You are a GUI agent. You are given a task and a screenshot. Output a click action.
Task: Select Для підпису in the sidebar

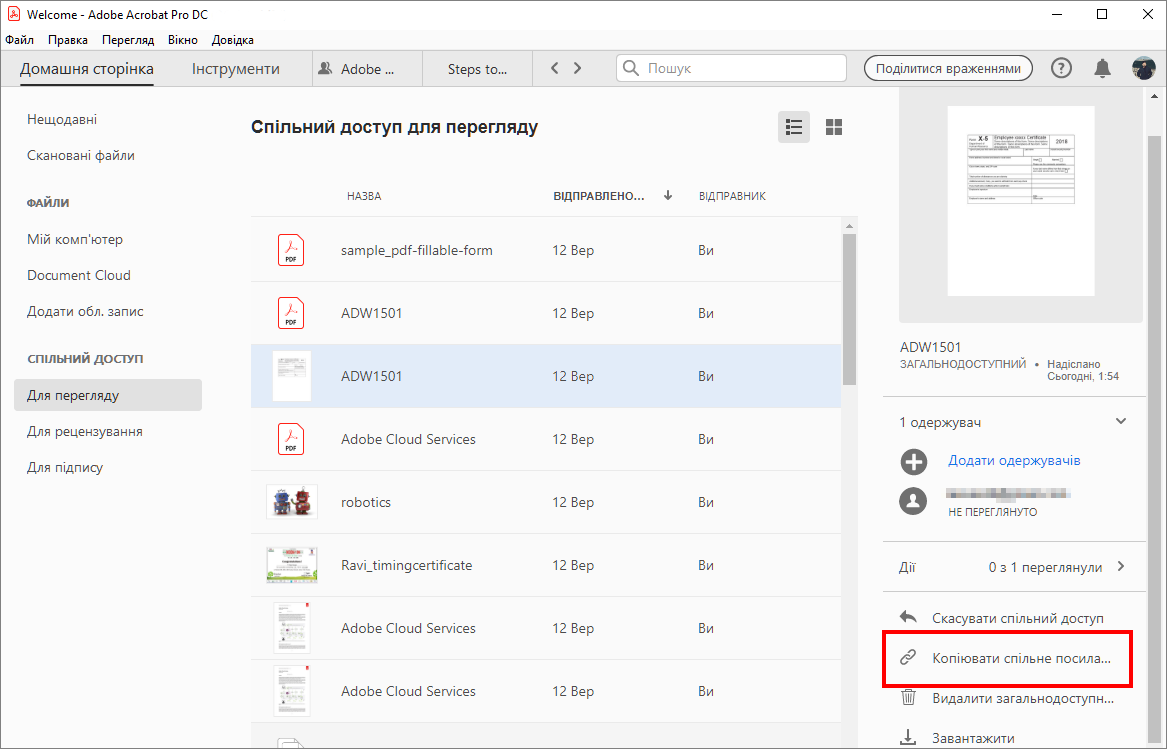coord(65,468)
